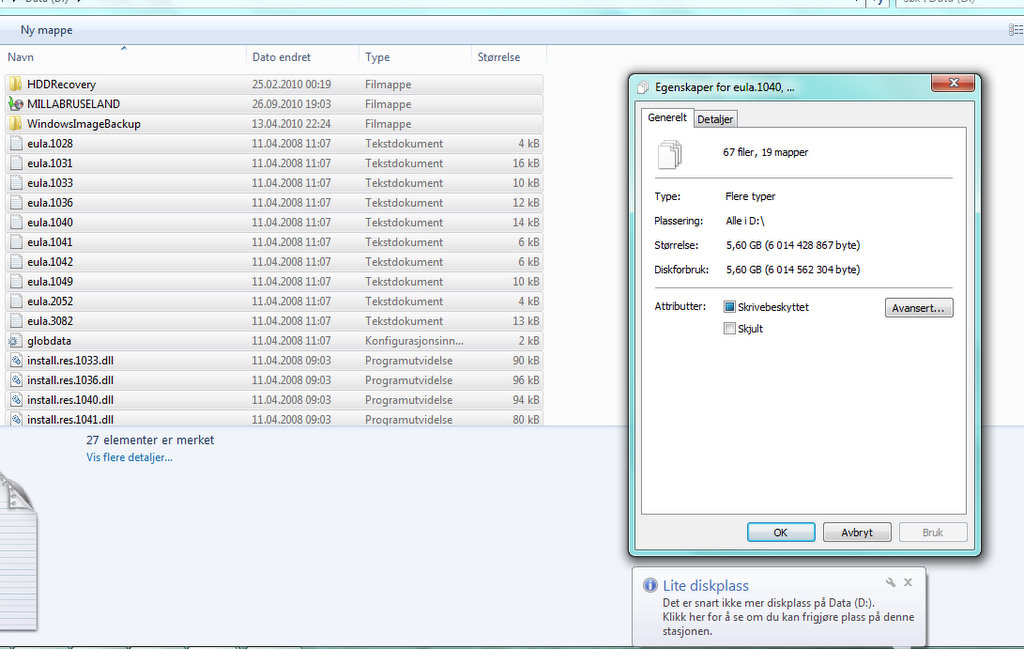Open Vis flere detaljer link

(129, 457)
